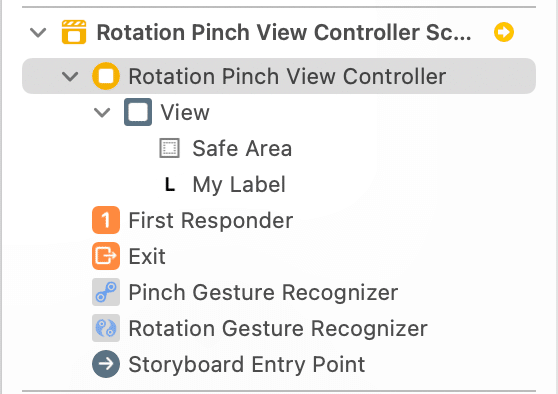Click the Safe Area dashed square icon
Screen dimensions: 558x394
[169, 148]
